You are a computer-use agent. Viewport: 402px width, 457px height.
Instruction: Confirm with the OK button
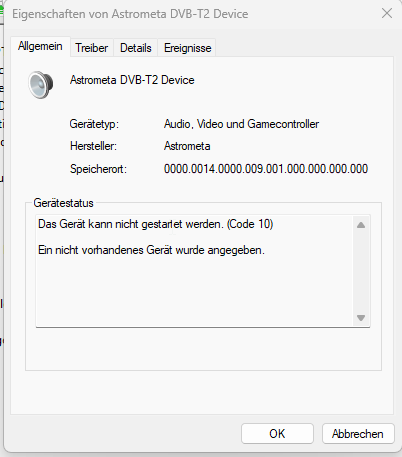click(x=277, y=434)
